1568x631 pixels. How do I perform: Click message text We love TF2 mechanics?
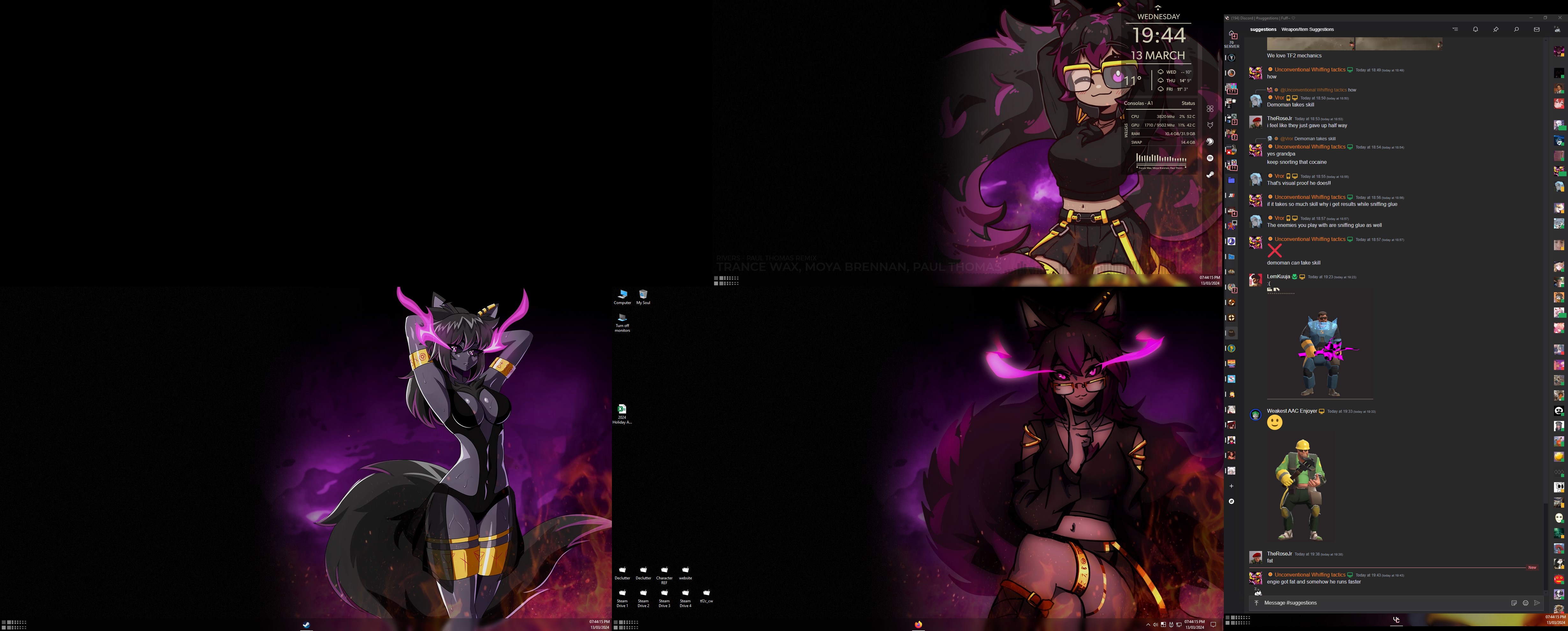pyautogui.click(x=1294, y=55)
